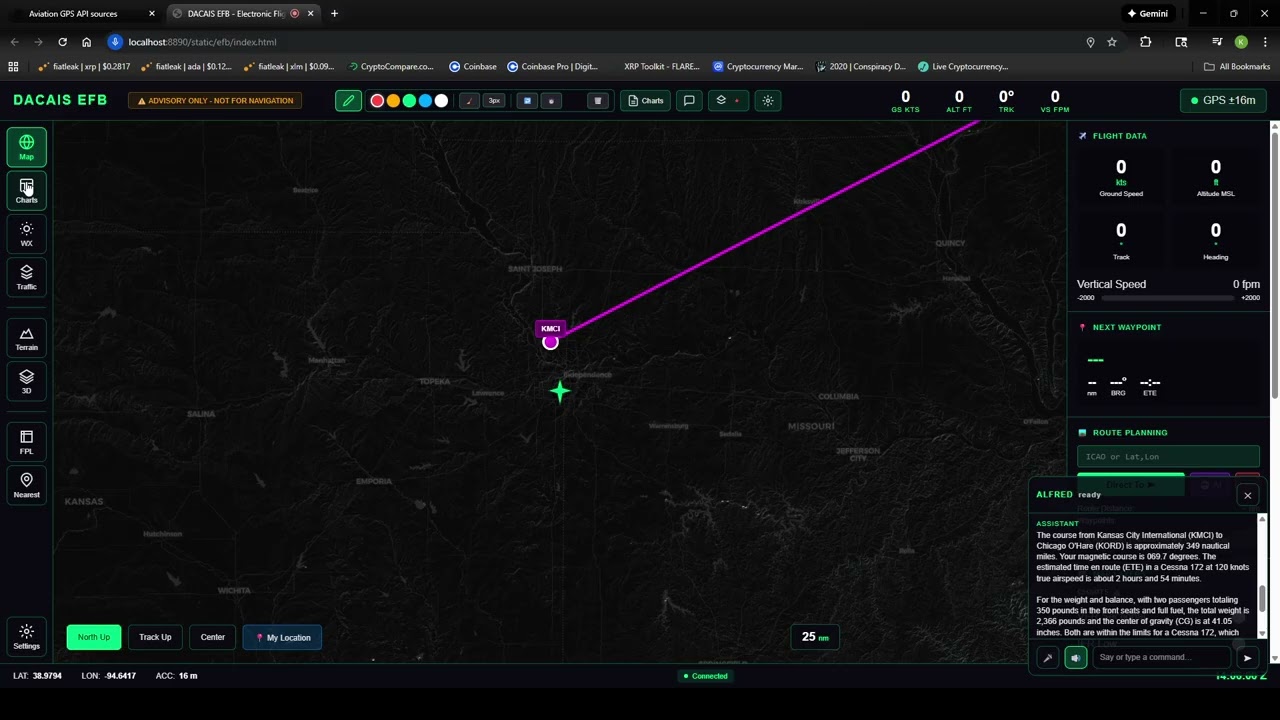The height and width of the screenshot is (720, 1280).
Task: Reload the page in the browser
Action: pyautogui.click(x=62, y=42)
